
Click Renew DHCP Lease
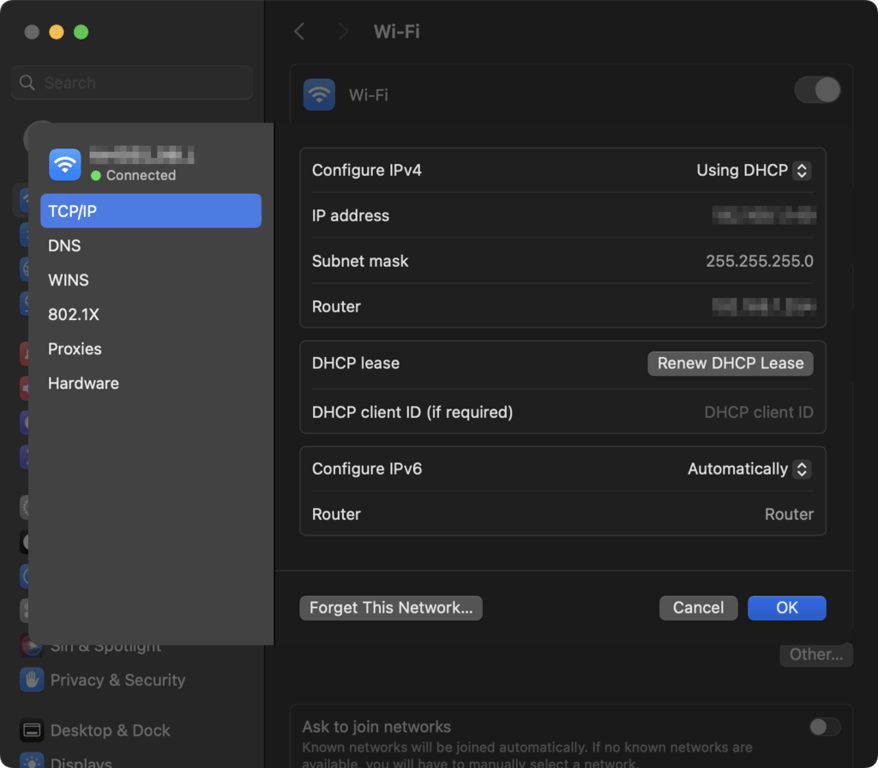729,363
